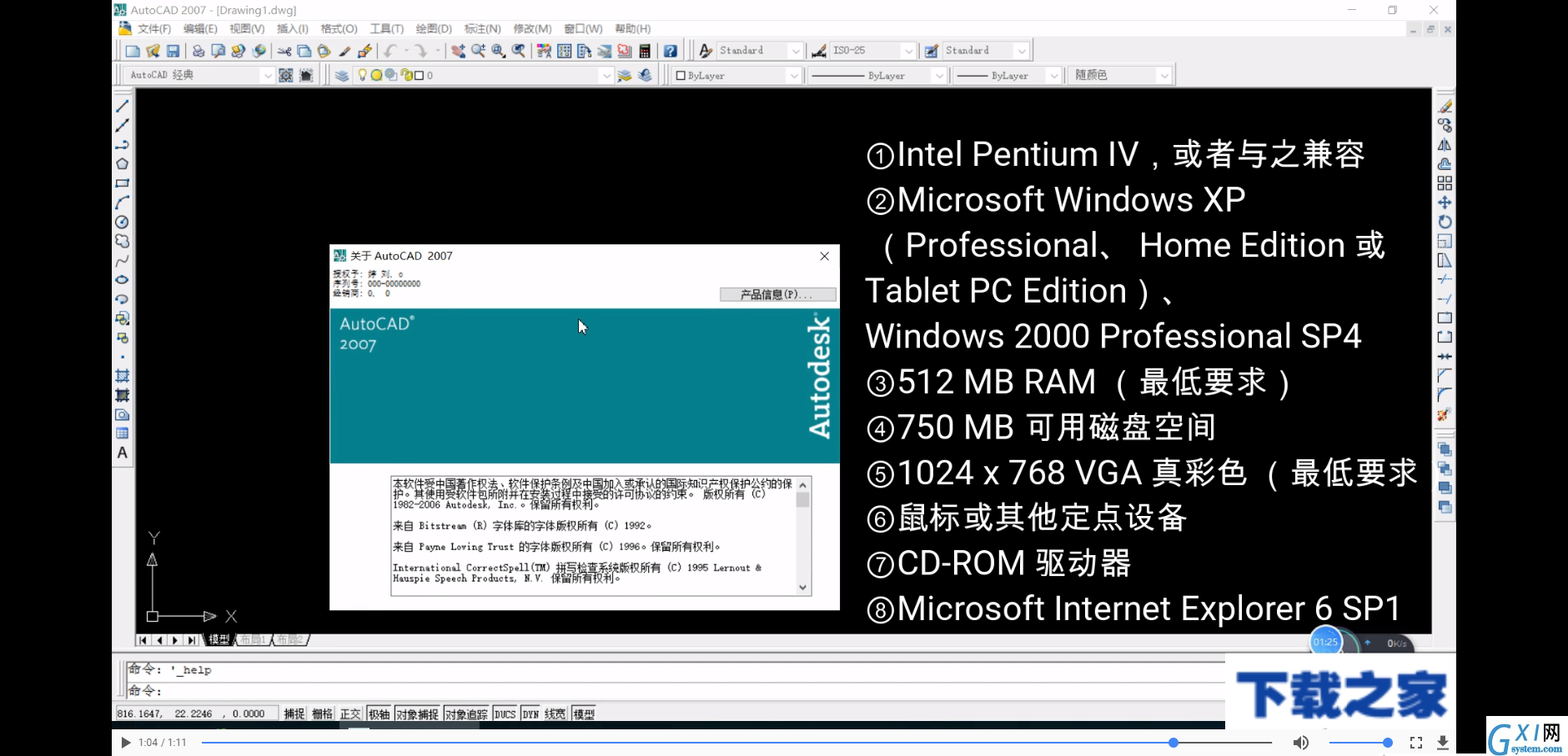Click the 模型 button in status bar
The image size is (1568, 756).
[584, 714]
